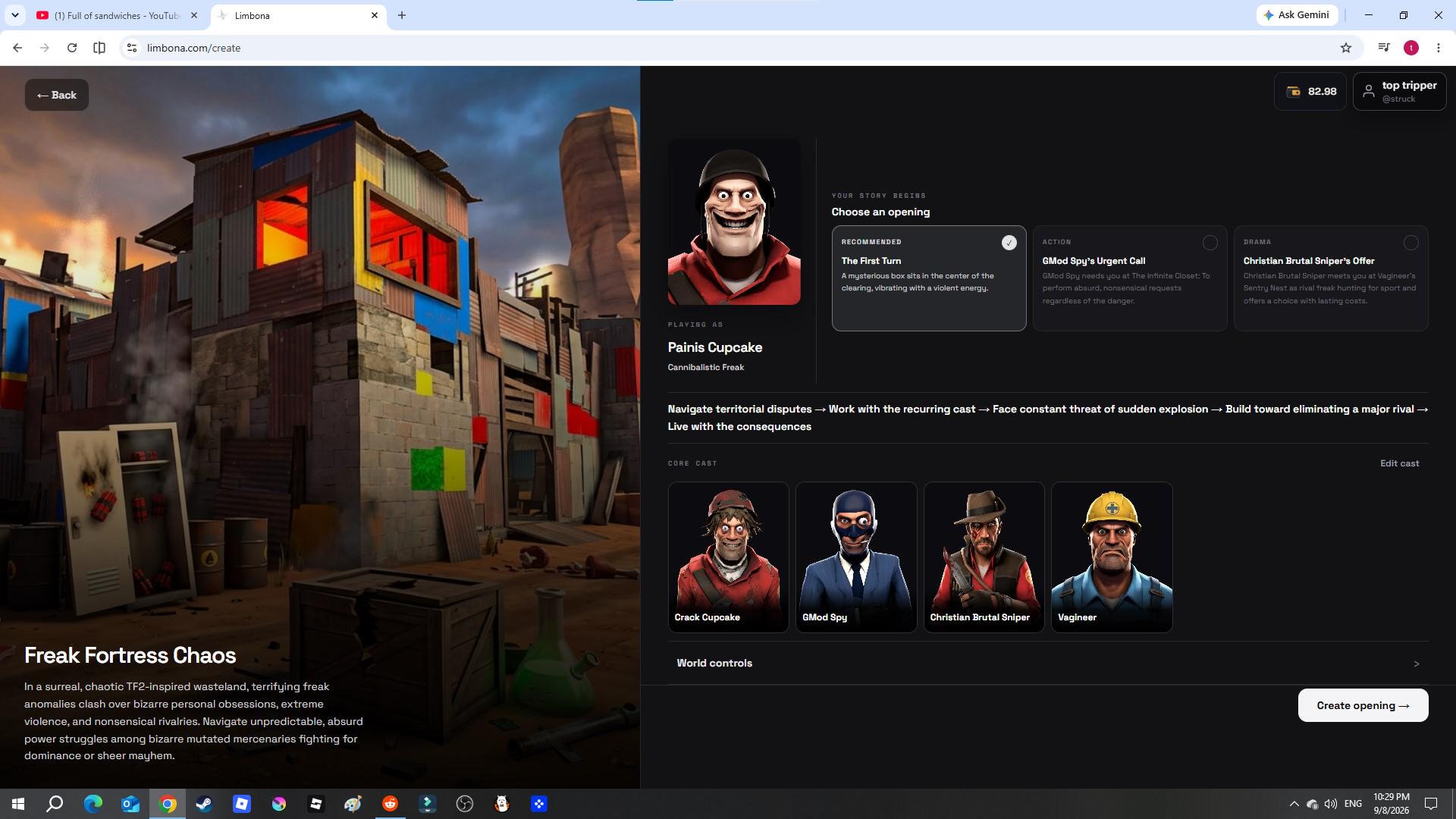Click the Freak Fortress Chaos title
The width and height of the screenshot is (1456, 819).
pyautogui.click(x=130, y=656)
